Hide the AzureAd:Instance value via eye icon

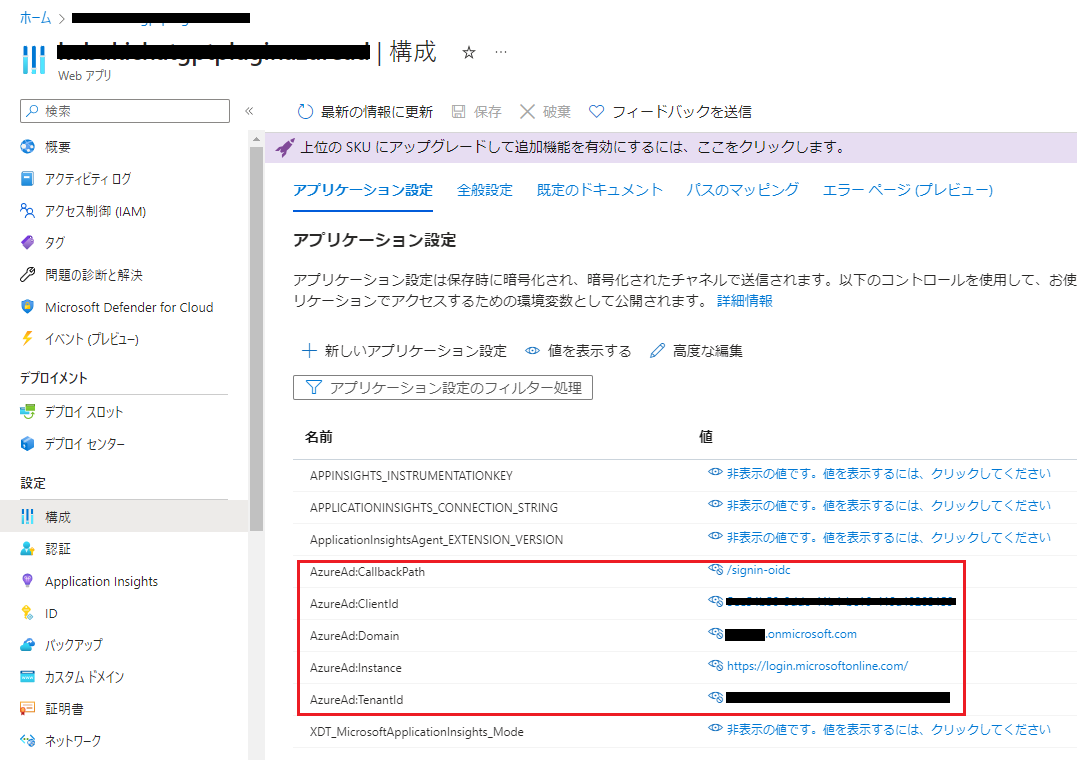[x=716, y=665]
